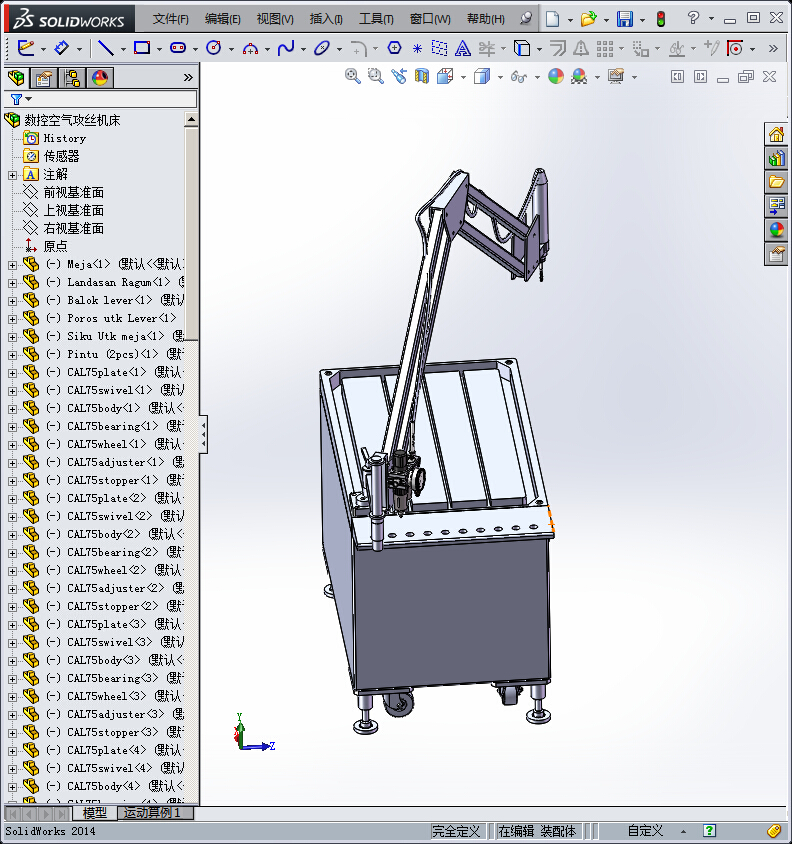Open the Display Style dropdown arrow
Image resolution: width=792 pixels, height=844 pixels.
[500, 78]
